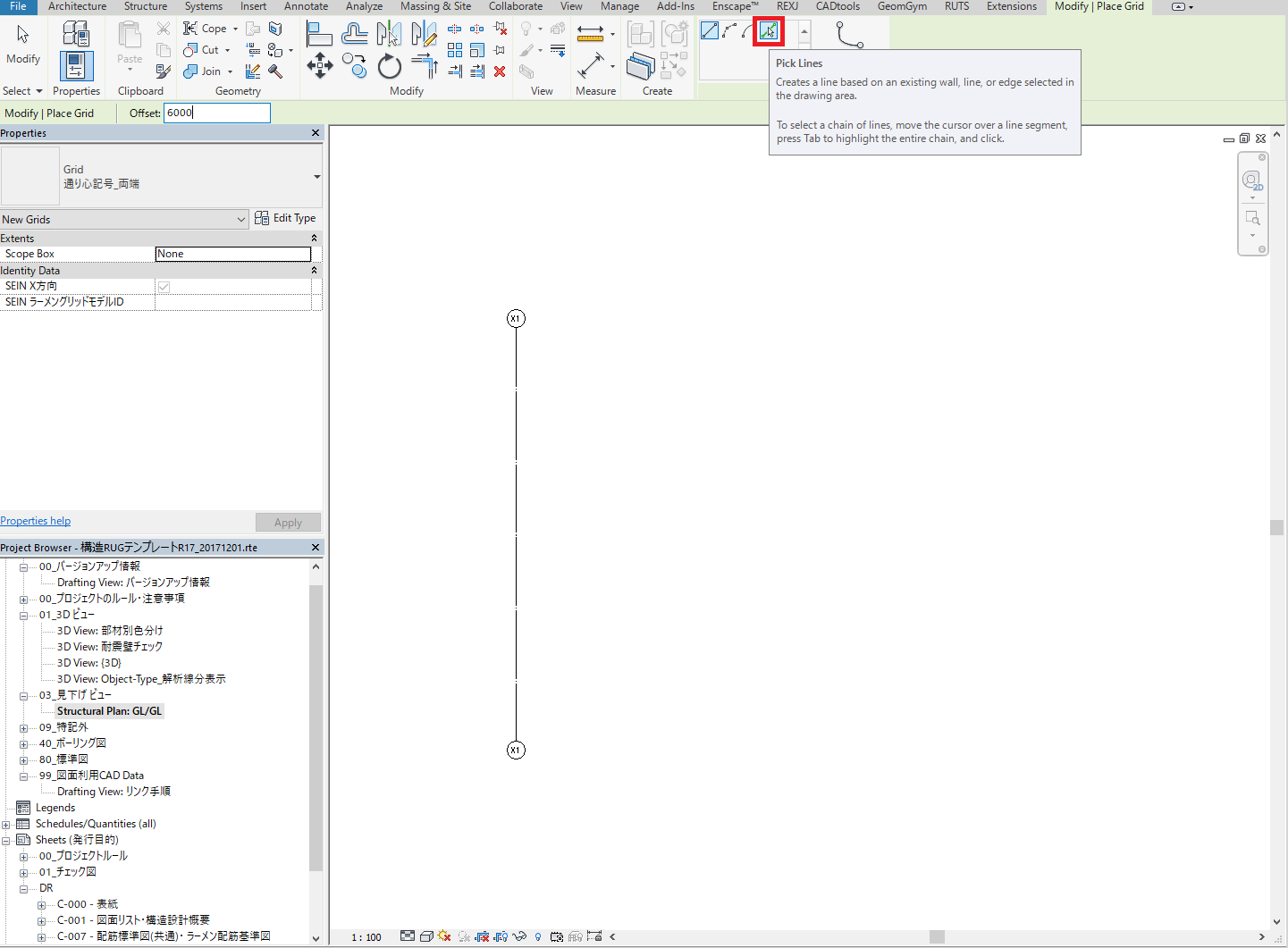The image size is (1288, 948).
Task: Collapse the 01_3Dビュー tree node
Action: [x=24, y=615]
